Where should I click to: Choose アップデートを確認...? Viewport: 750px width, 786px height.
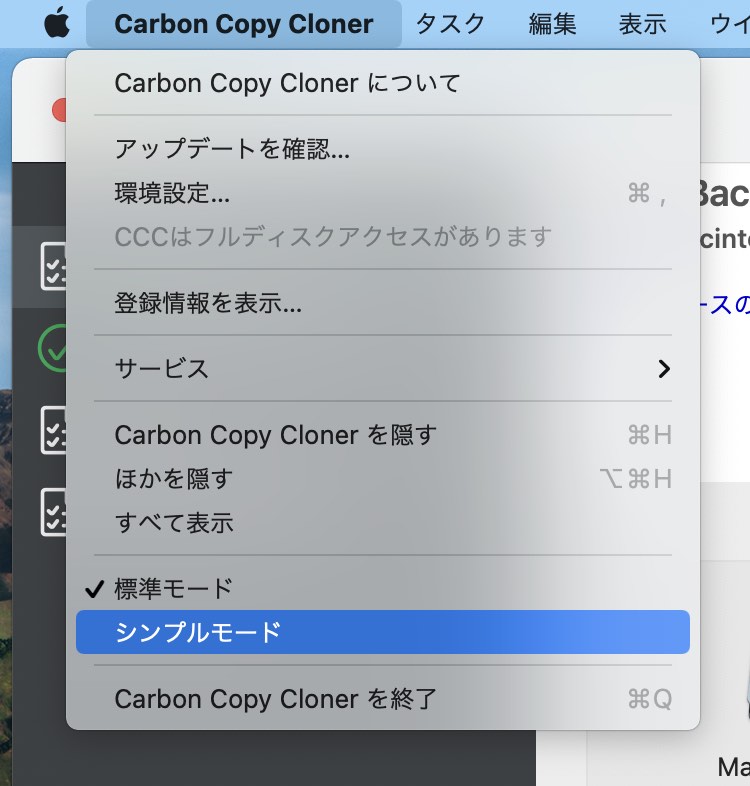383,149
